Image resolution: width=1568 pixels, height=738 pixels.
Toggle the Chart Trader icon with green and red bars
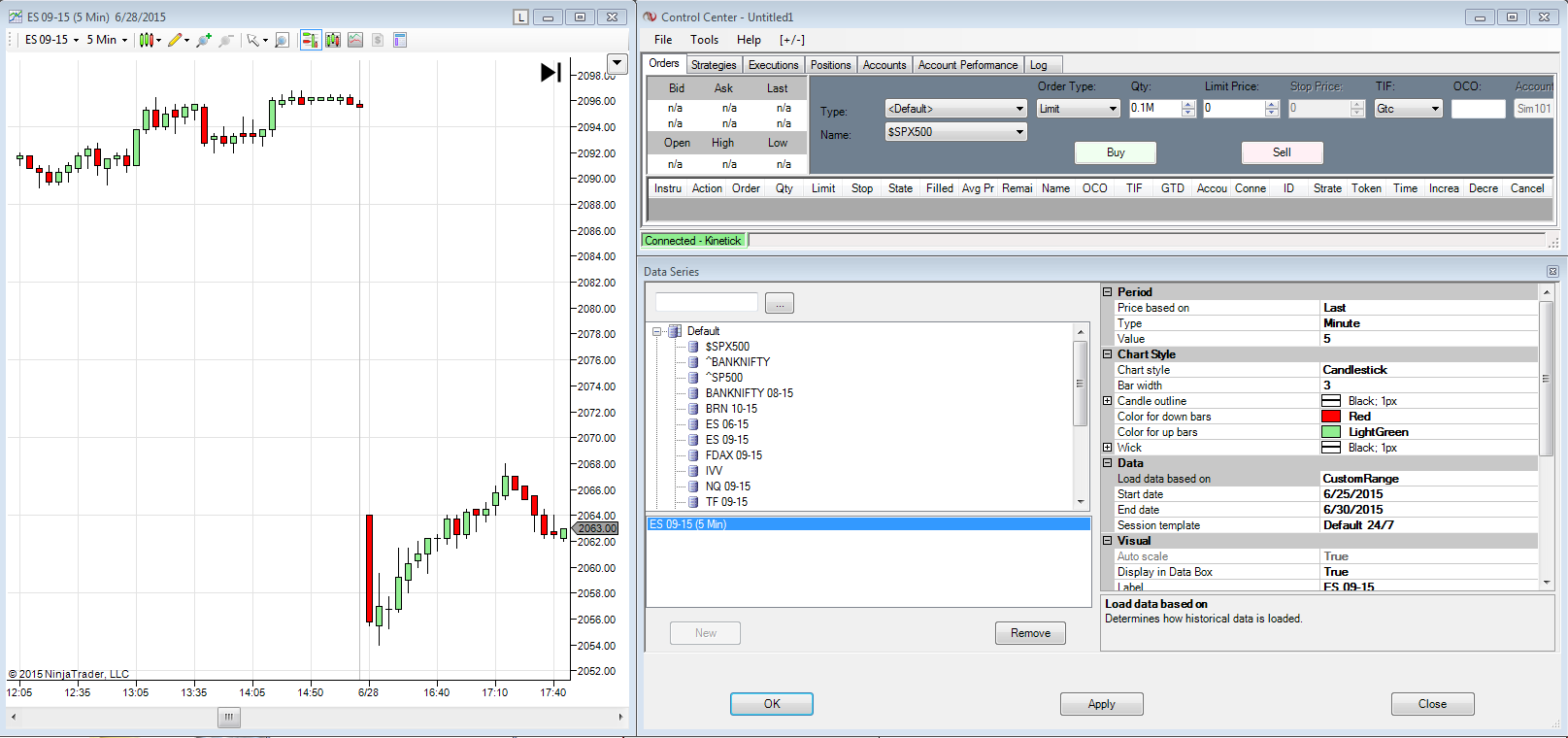311,40
